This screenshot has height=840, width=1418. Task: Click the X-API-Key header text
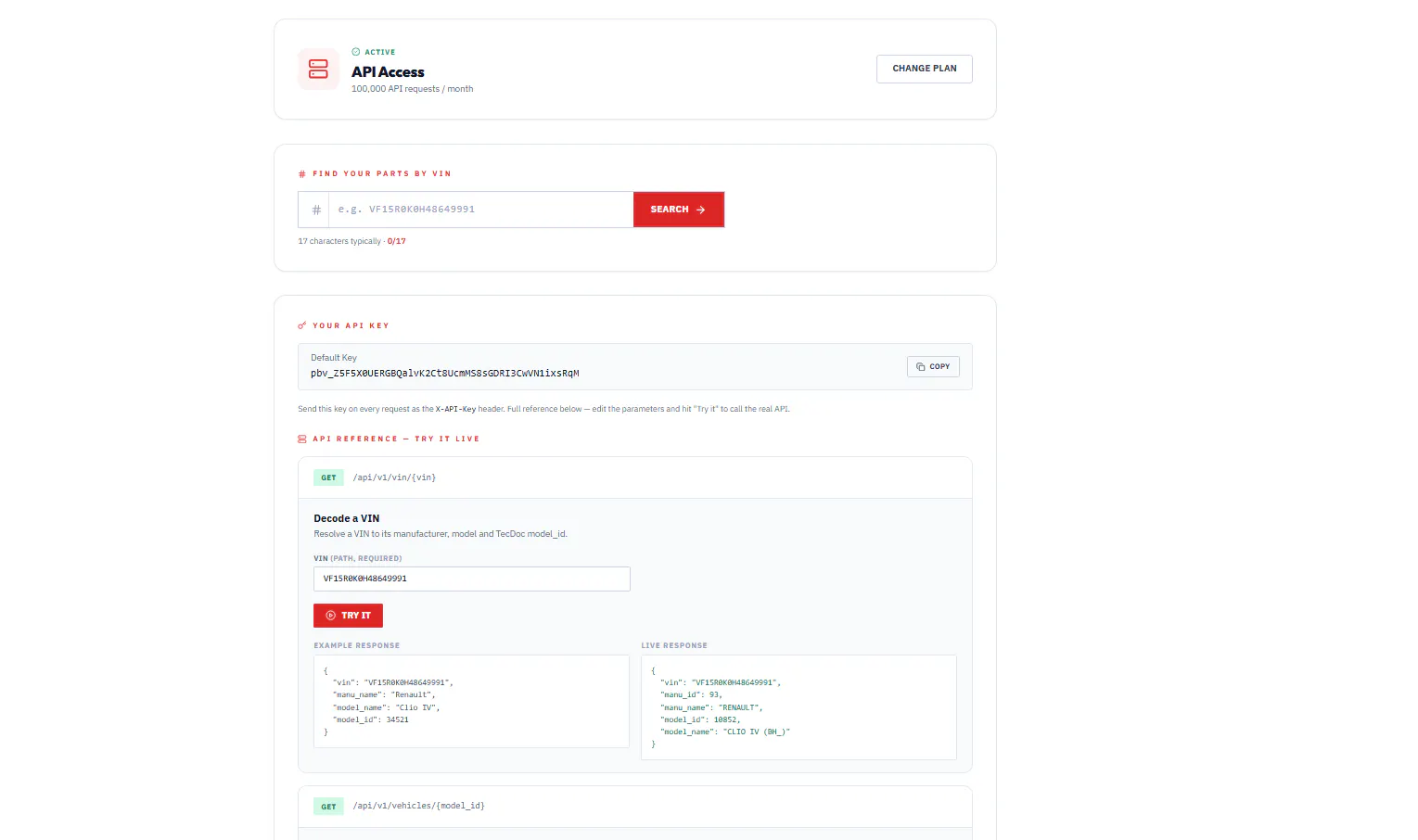(455, 409)
